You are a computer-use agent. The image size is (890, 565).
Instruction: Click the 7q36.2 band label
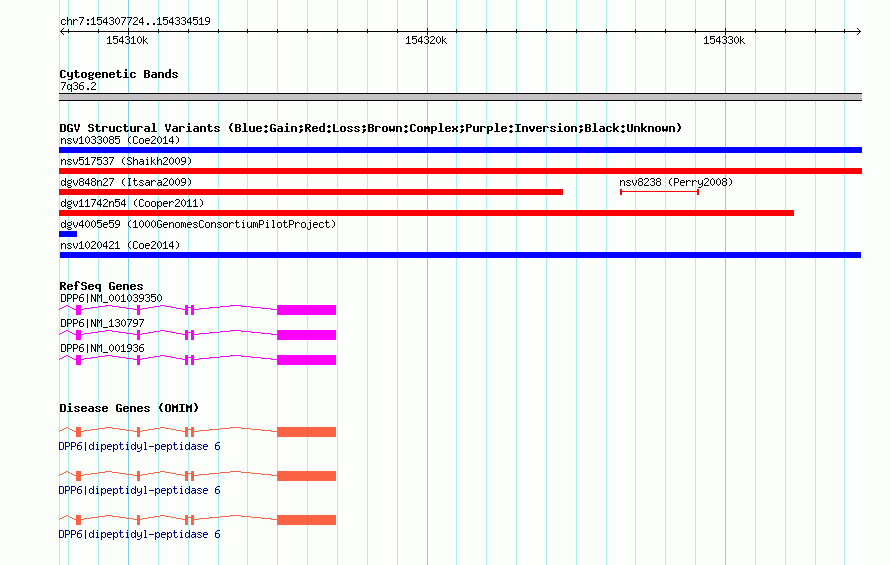coord(78,86)
